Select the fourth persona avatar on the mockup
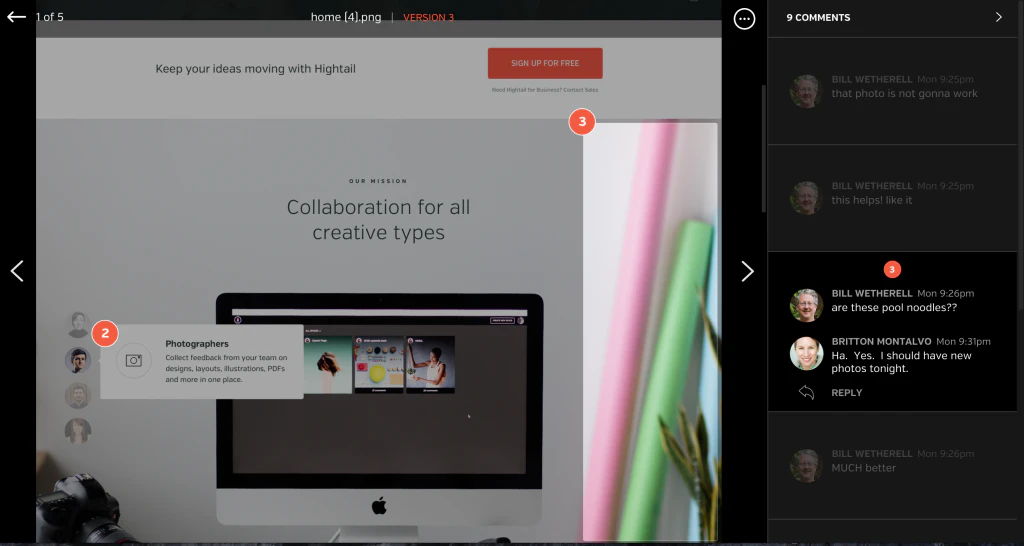This screenshot has width=1024, height=546. (x=78, y=431)
